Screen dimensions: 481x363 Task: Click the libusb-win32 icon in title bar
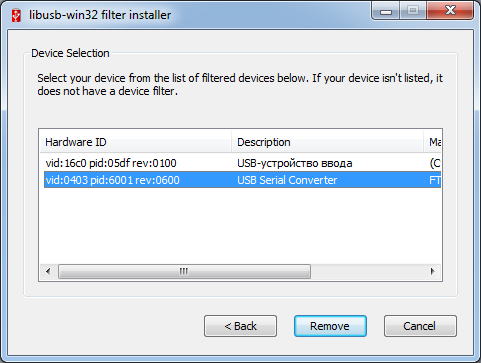tap(16, 16)
